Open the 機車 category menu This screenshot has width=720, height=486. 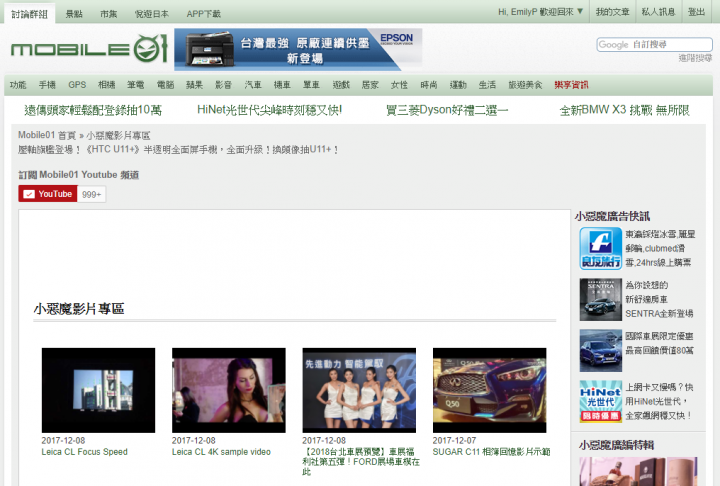(282, 85)
